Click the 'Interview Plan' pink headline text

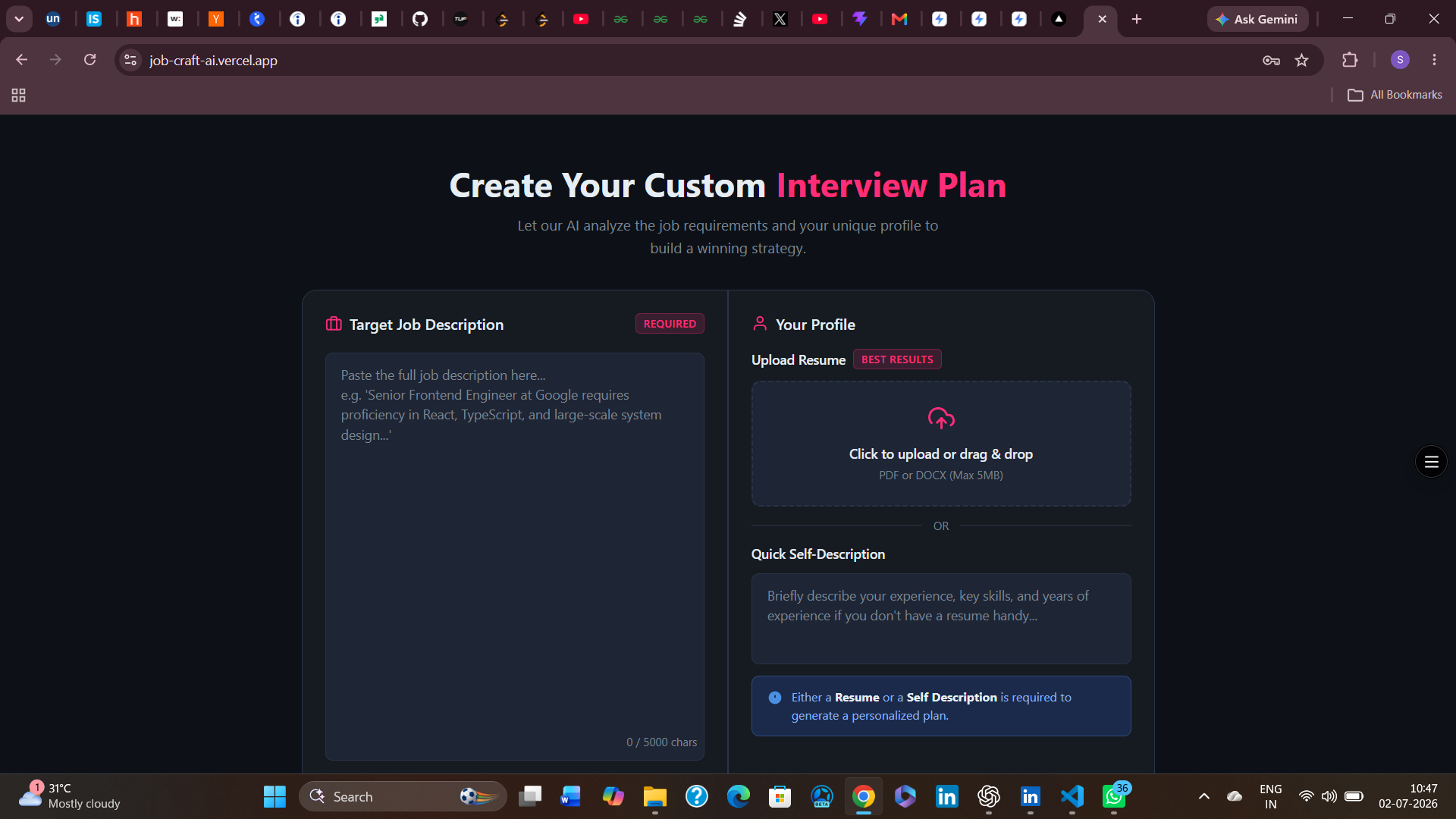(891, 186)
